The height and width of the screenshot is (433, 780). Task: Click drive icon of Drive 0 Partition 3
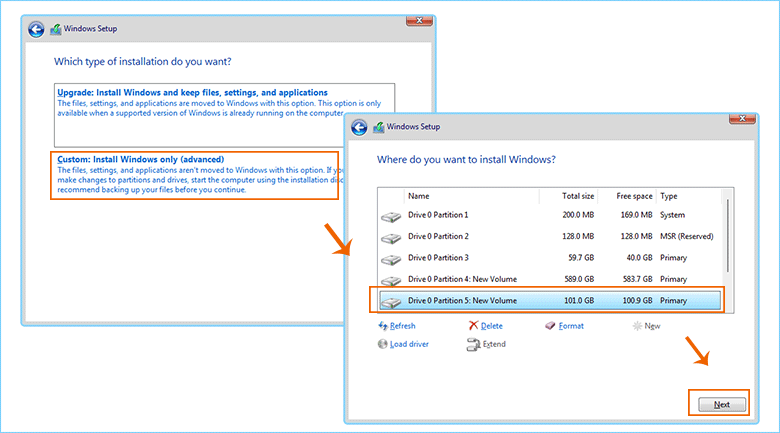(x=391, y=259)
